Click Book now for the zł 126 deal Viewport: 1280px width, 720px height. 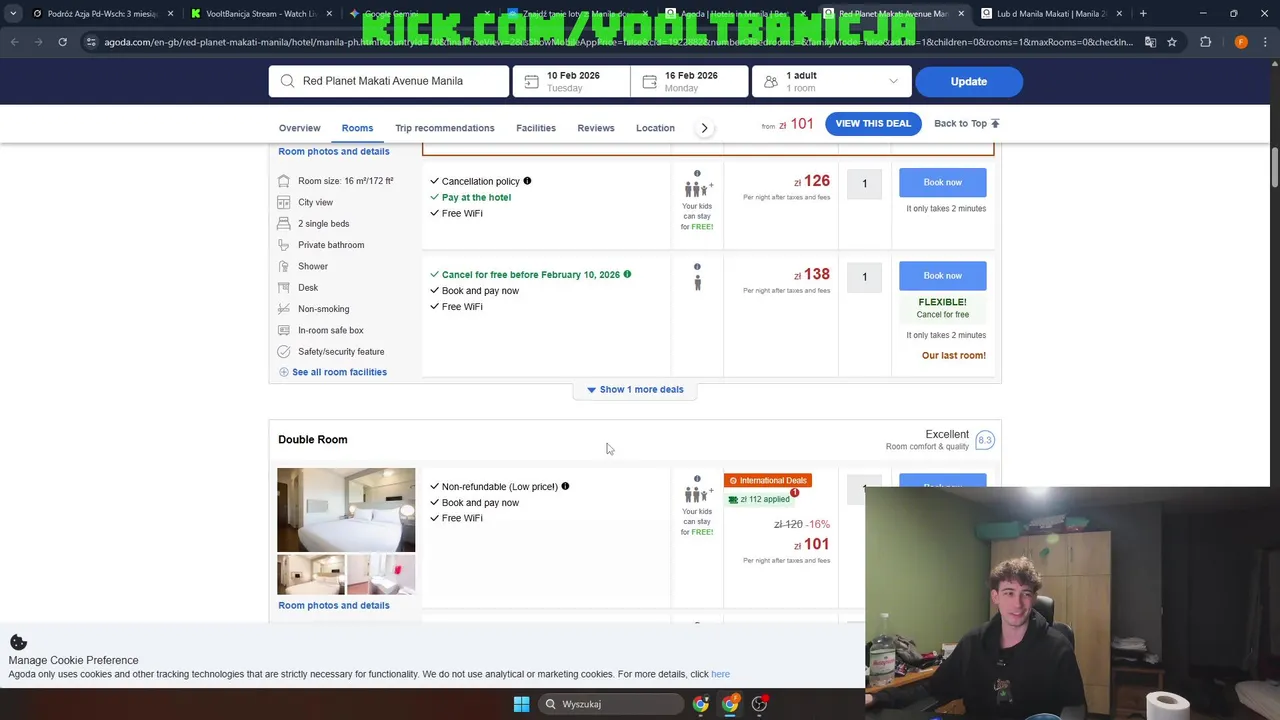pyautogui.click(x=942, y=182)
